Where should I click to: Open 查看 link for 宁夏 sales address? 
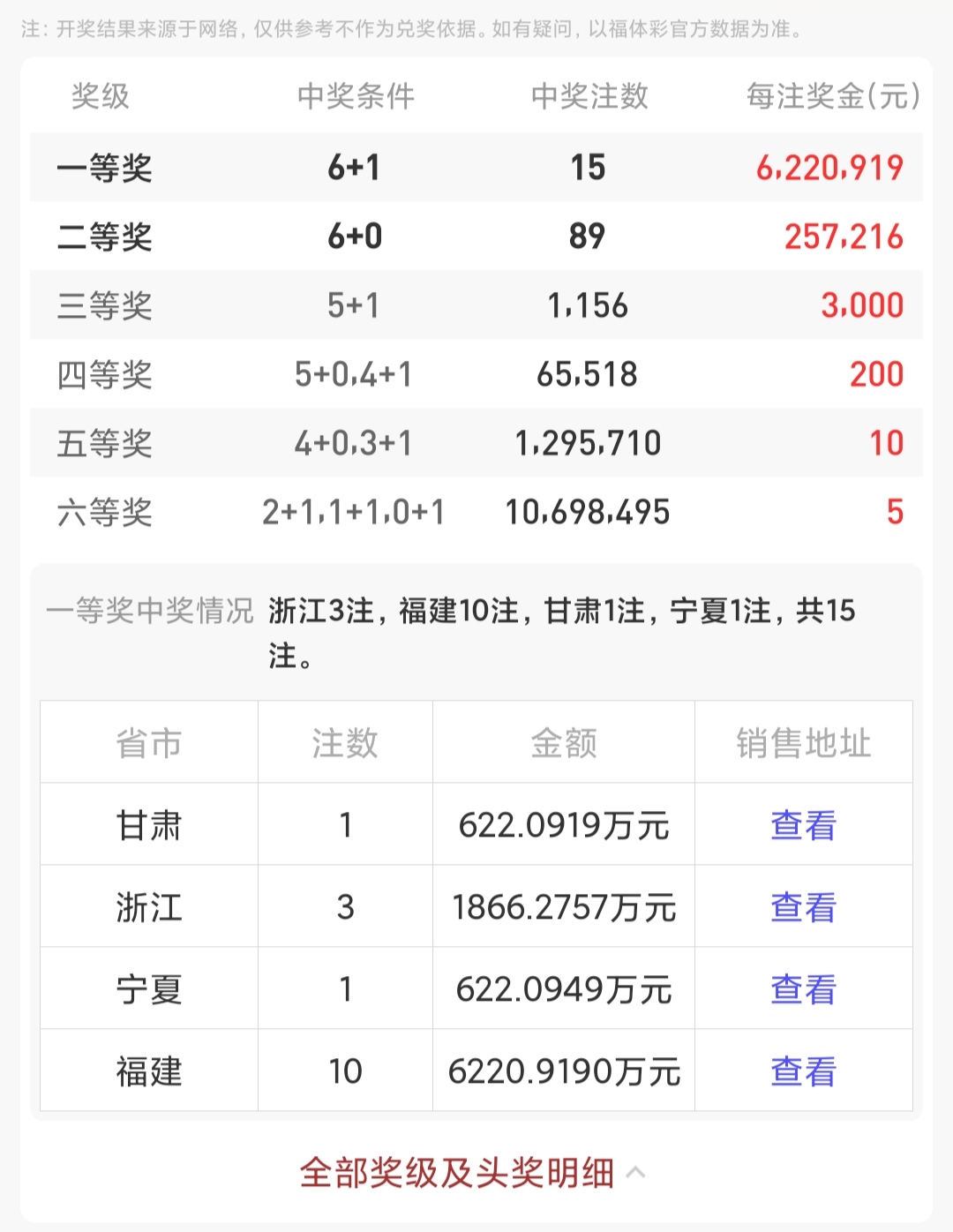[x=801, y=988]
